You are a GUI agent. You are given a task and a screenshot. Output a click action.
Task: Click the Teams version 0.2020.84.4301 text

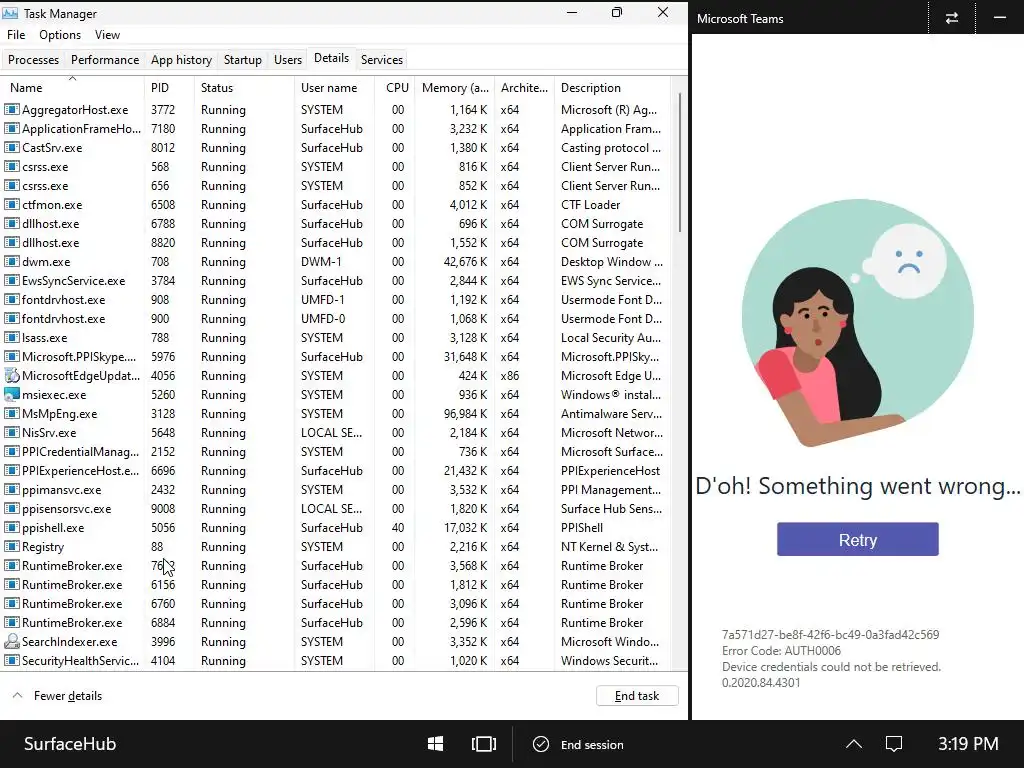[x=761, y=682]
